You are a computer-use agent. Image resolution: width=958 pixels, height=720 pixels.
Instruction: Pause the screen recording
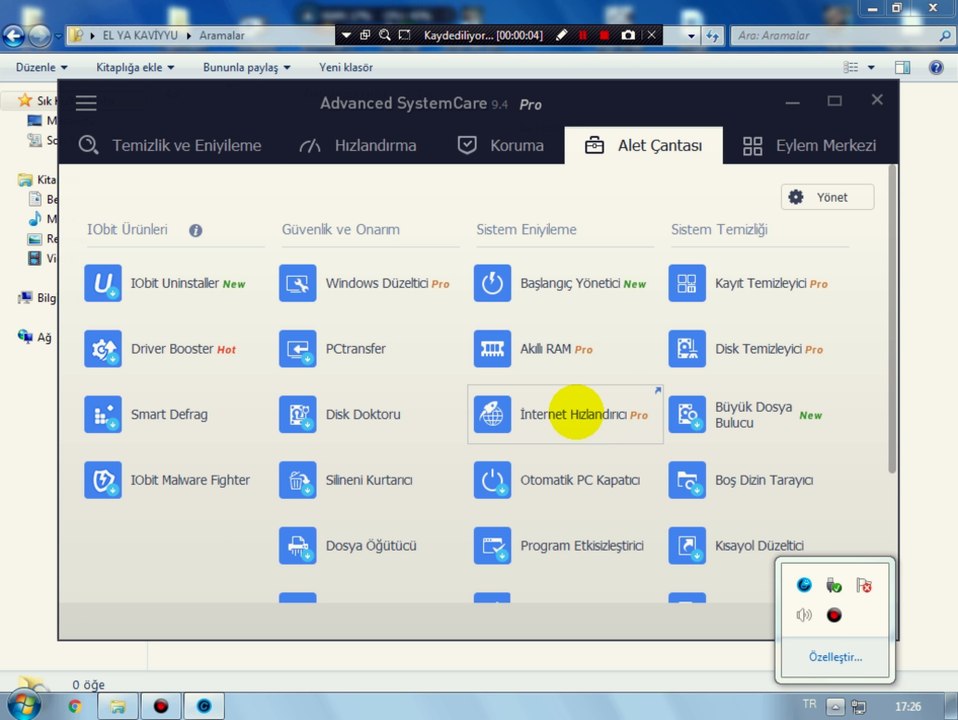pyautogui.click(x=583, y=35)
